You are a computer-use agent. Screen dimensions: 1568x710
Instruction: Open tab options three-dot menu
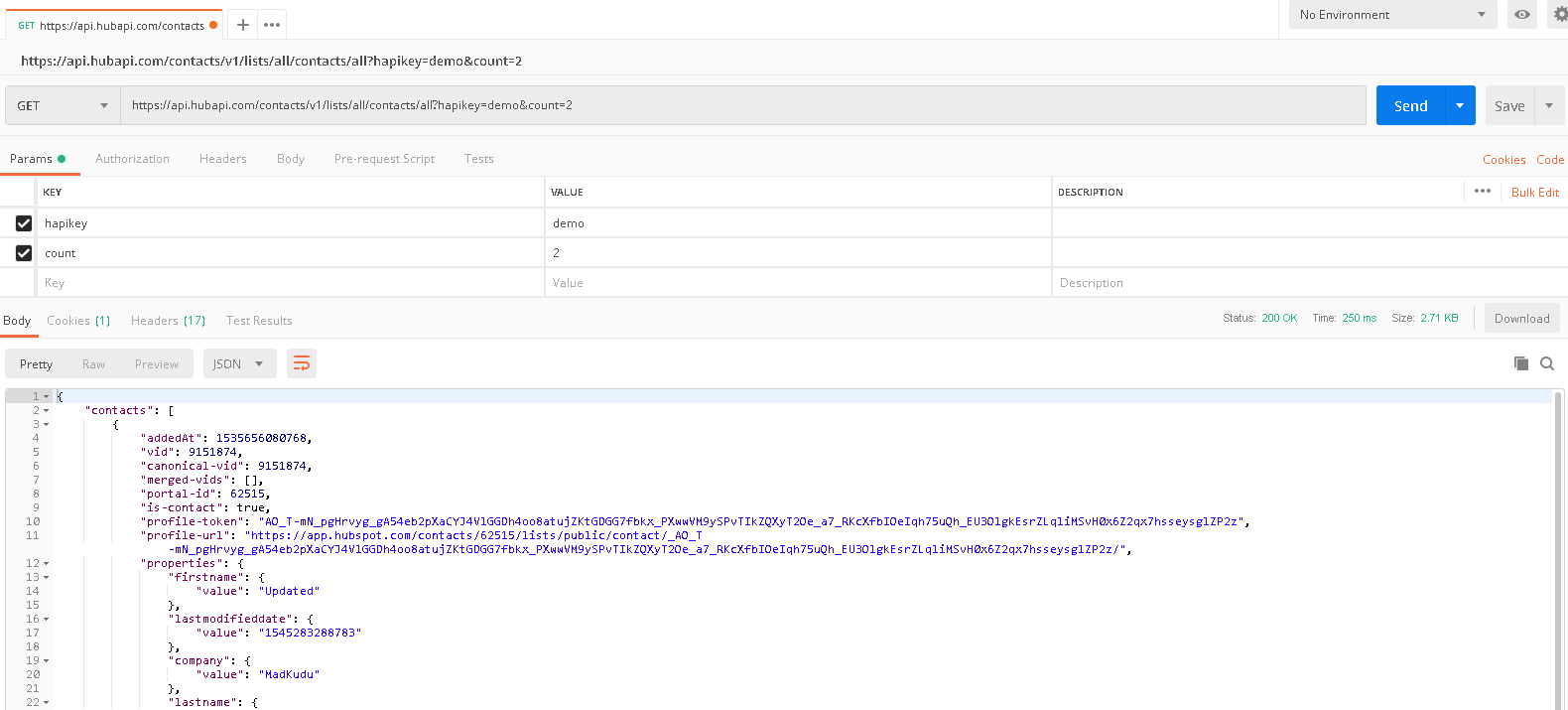tap(272, 25)
